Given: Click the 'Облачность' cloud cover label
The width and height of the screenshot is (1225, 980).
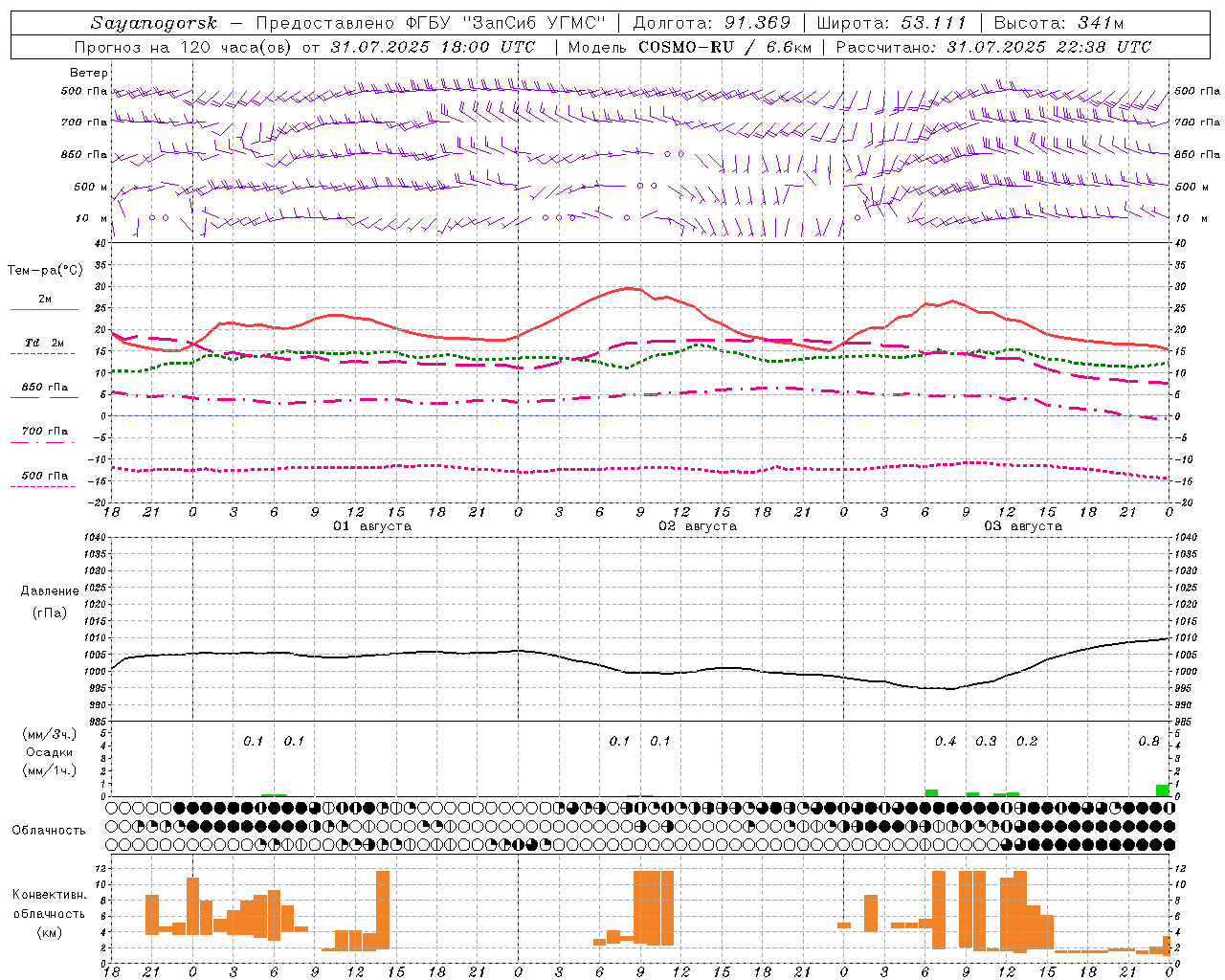Looking at the screenshot, I should tap(49, 830).
